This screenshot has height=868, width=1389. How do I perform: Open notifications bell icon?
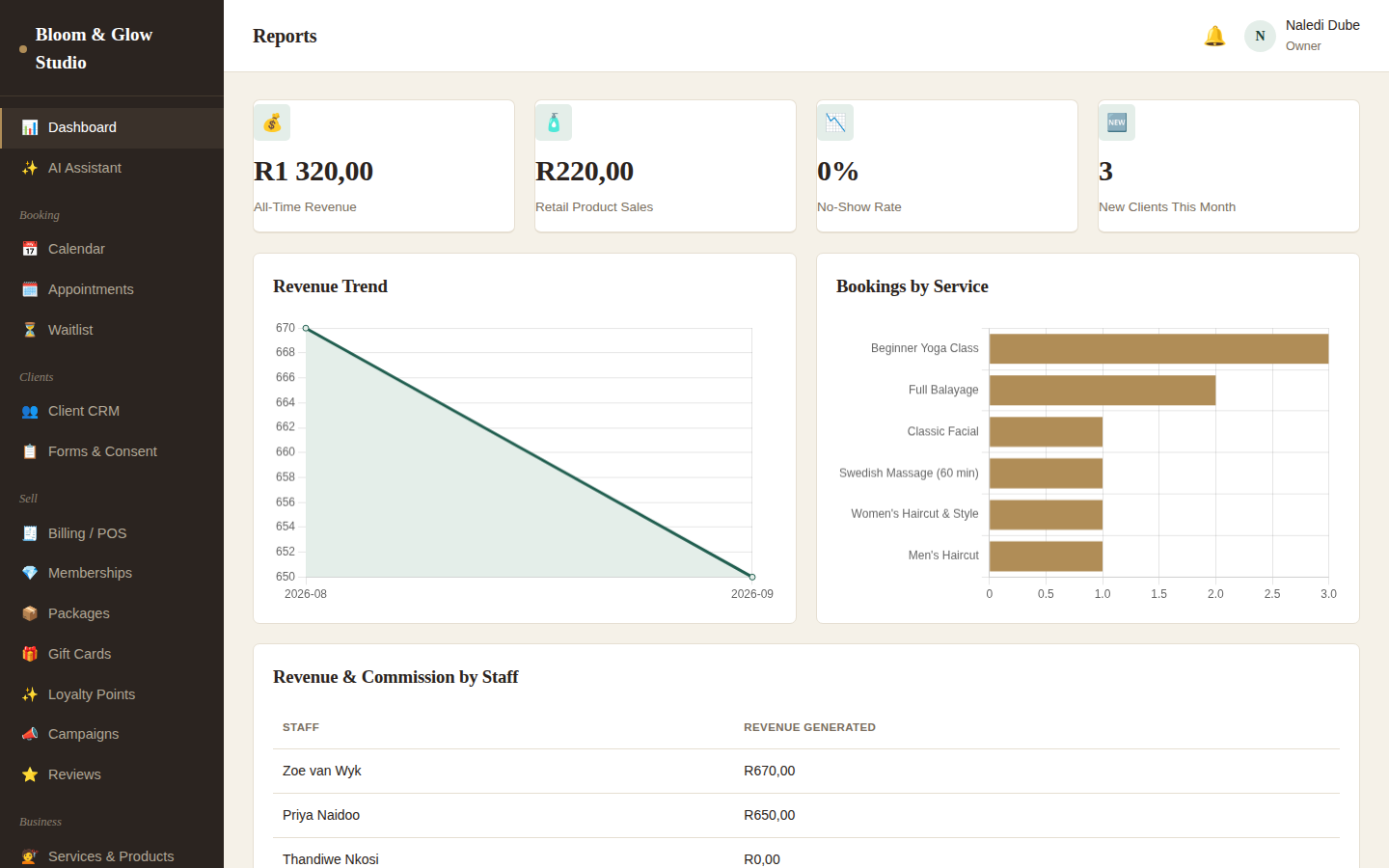coord(1214,36)
